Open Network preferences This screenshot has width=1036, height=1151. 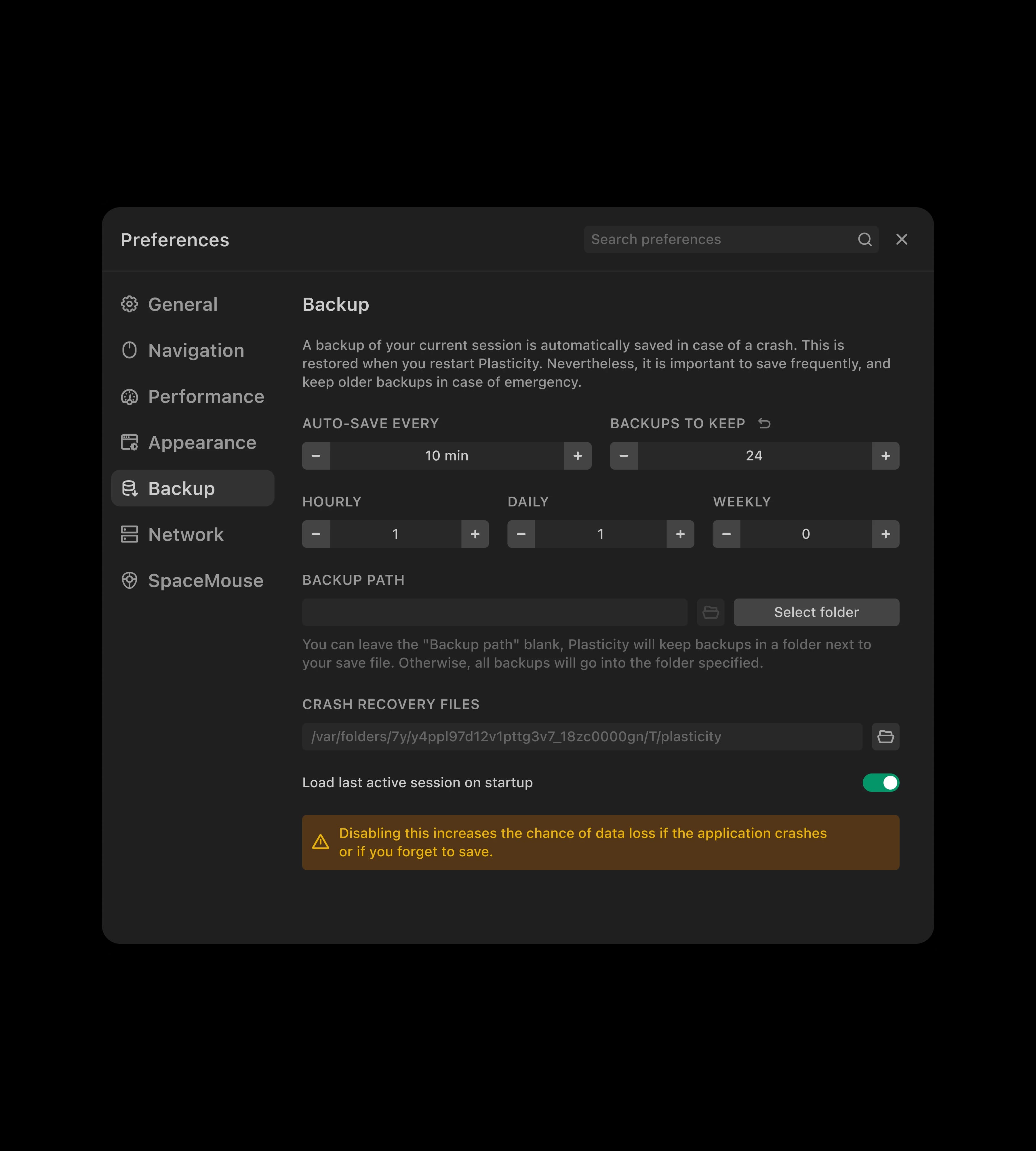click(x=193, y=534)
